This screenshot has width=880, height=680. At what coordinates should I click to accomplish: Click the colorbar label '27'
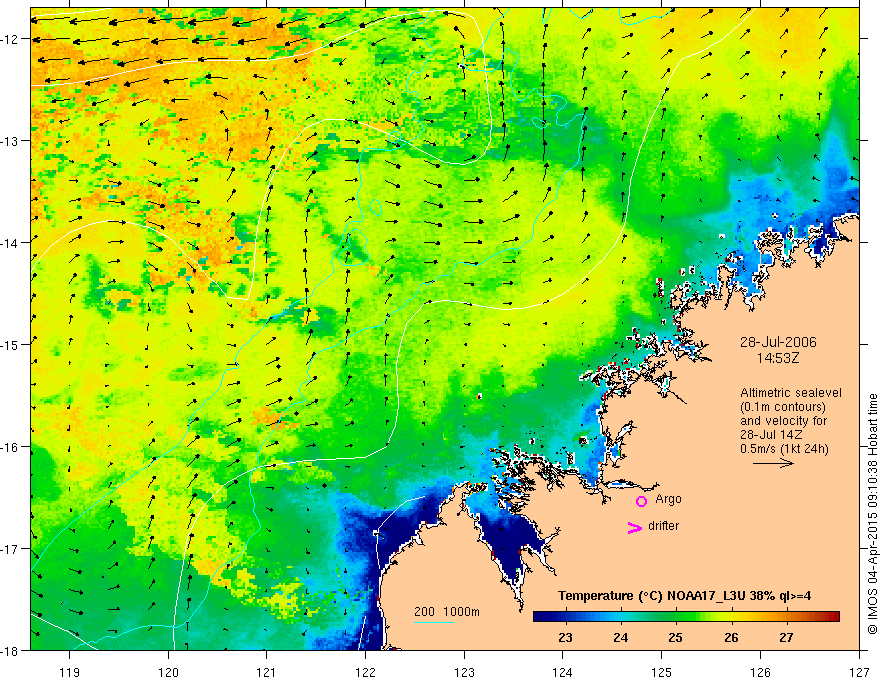click(x=786, y=637)
